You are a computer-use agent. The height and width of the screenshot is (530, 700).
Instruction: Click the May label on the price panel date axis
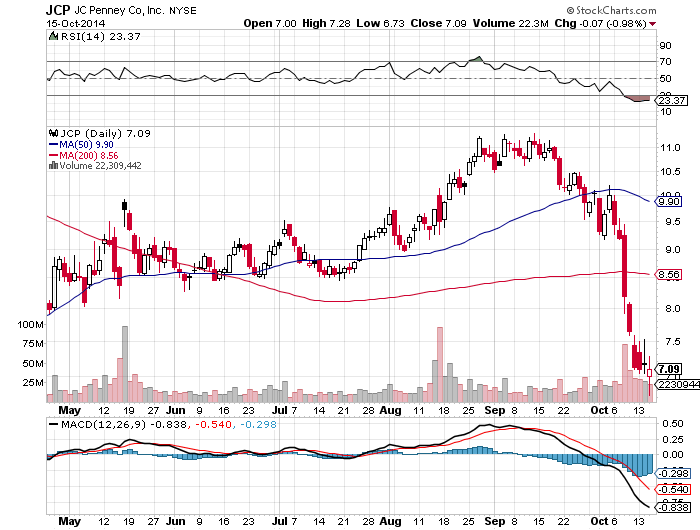(x=70, y=410)
